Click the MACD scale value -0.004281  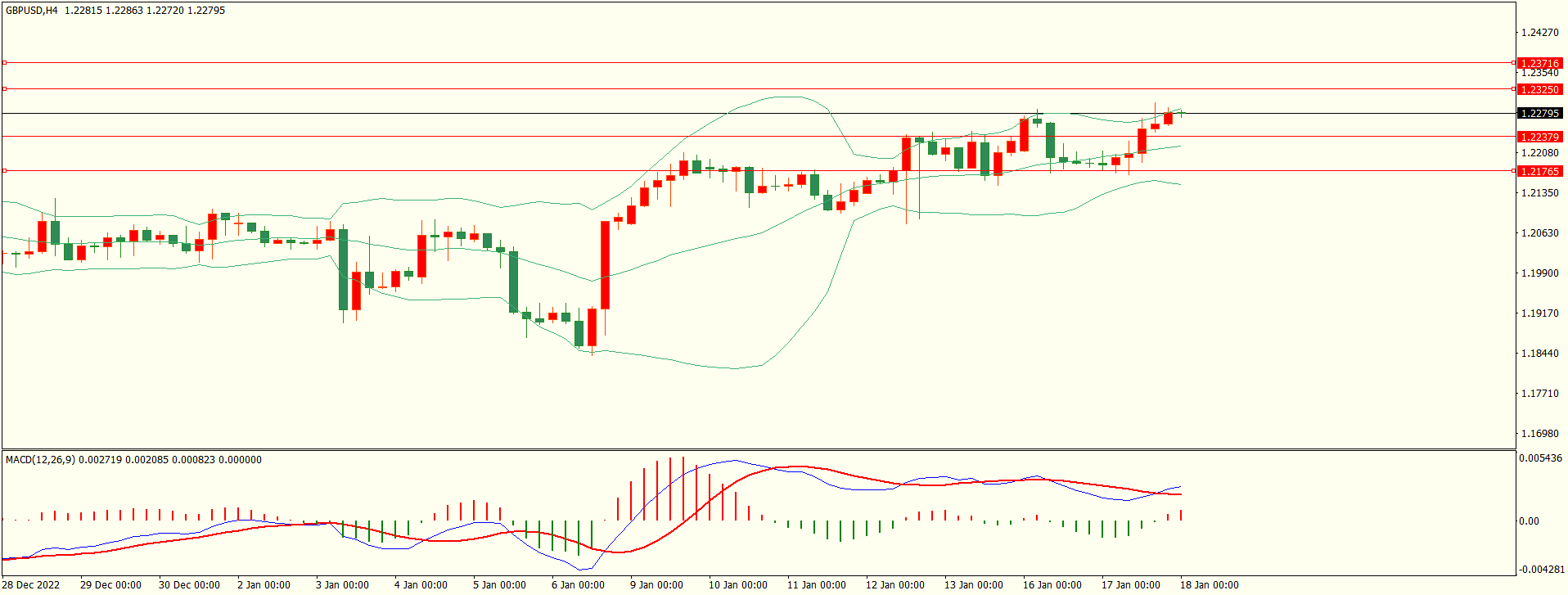1542,570
